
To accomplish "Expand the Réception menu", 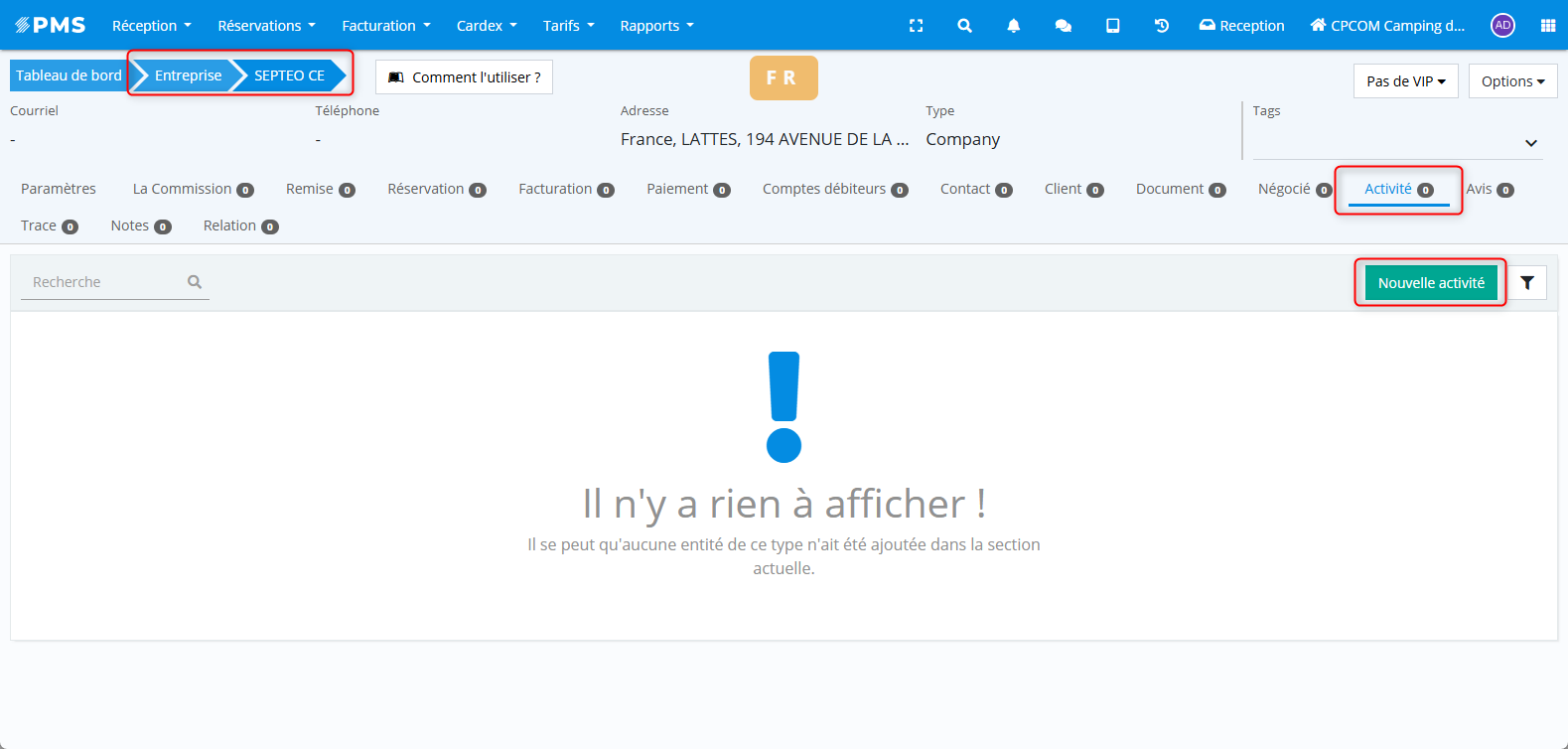I will point(151,26).
